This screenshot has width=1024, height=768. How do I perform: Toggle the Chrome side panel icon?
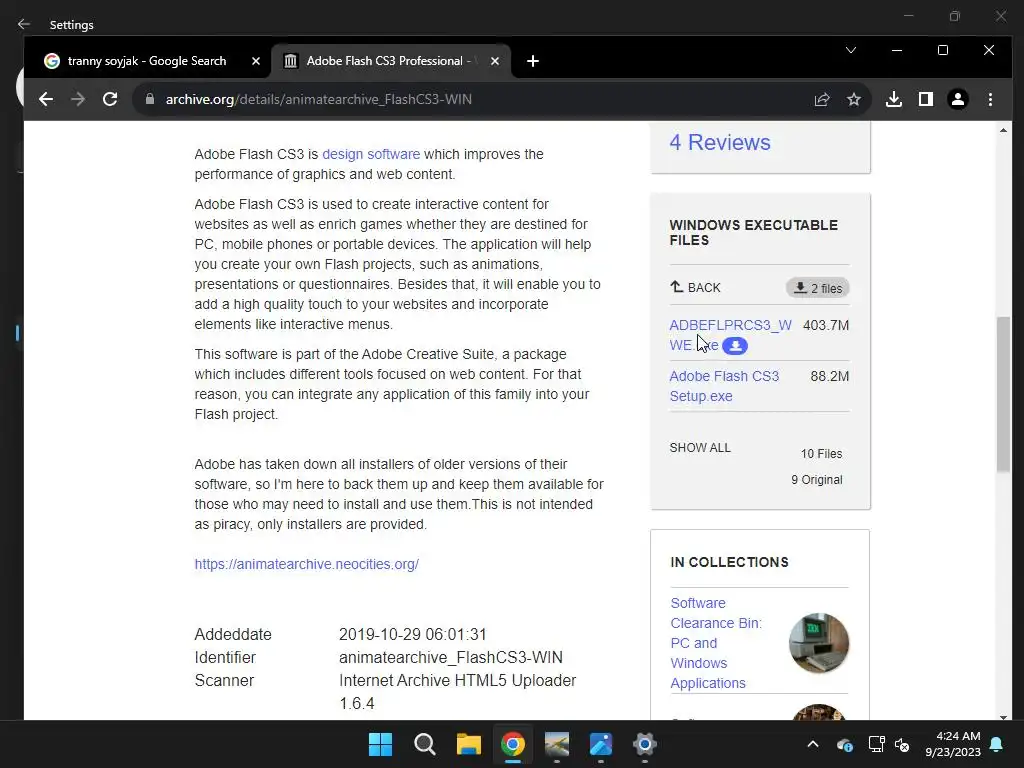[925, 99]
